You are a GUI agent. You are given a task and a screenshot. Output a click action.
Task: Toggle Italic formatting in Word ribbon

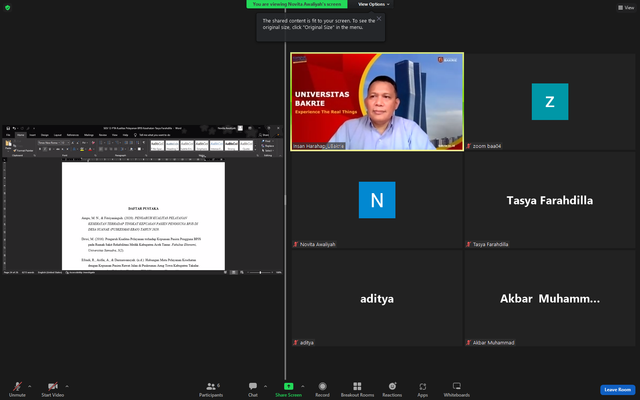[x=44, y=149]
